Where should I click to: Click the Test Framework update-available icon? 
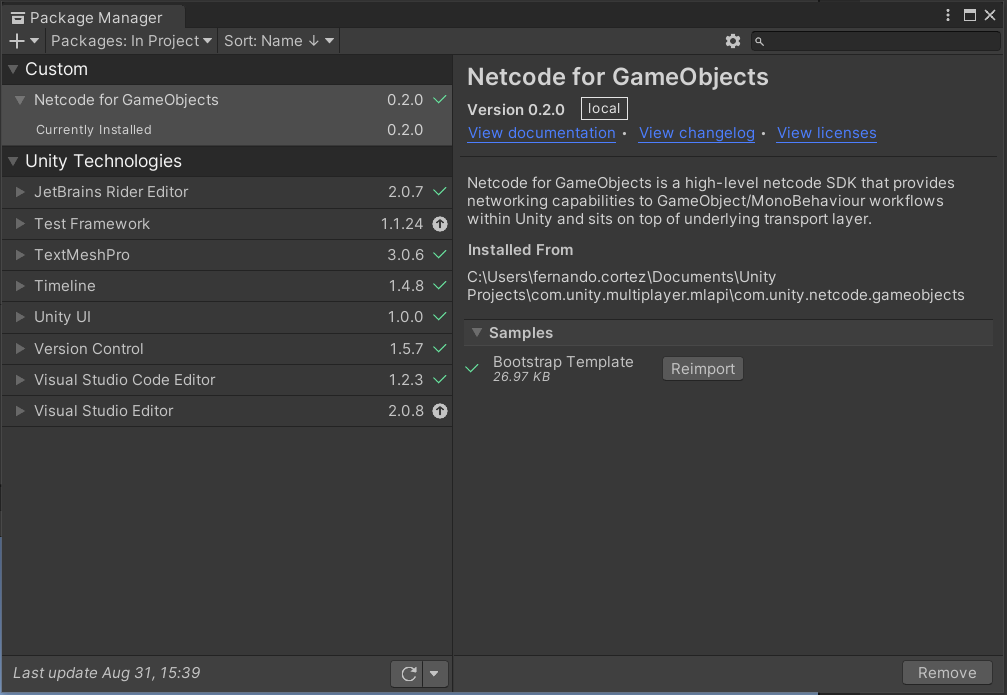pyautogui.click(x=440, y=224)
